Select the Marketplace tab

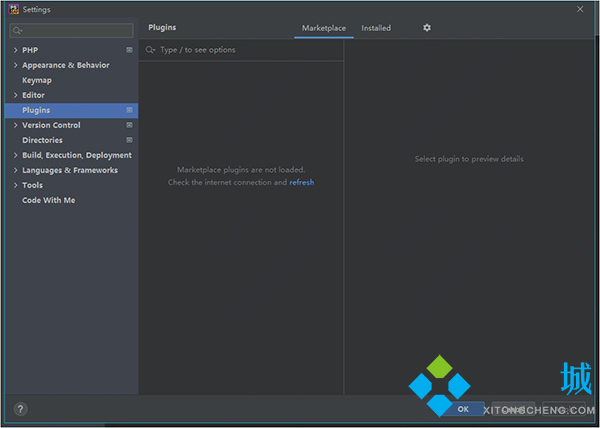[x=323, y=28]
